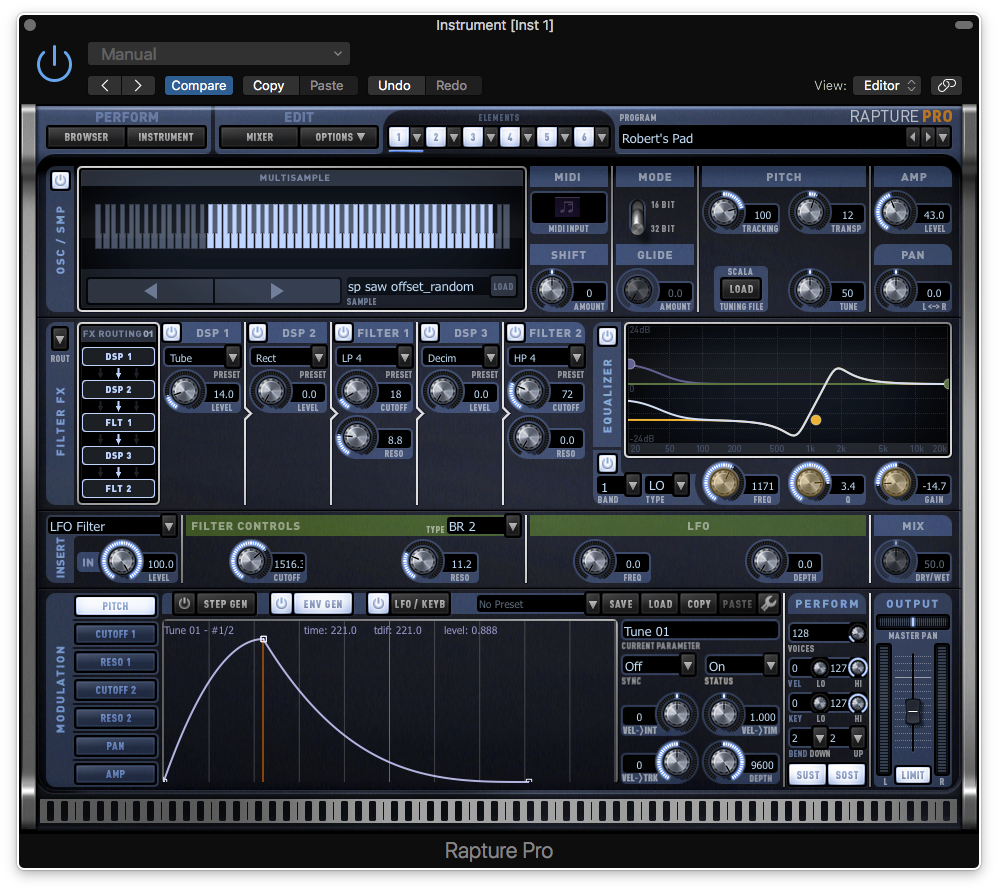Toggle the Equalizer power button
The height and width of the screenshot is (891, 998).
pyautogui.click(x=607, y=336)
